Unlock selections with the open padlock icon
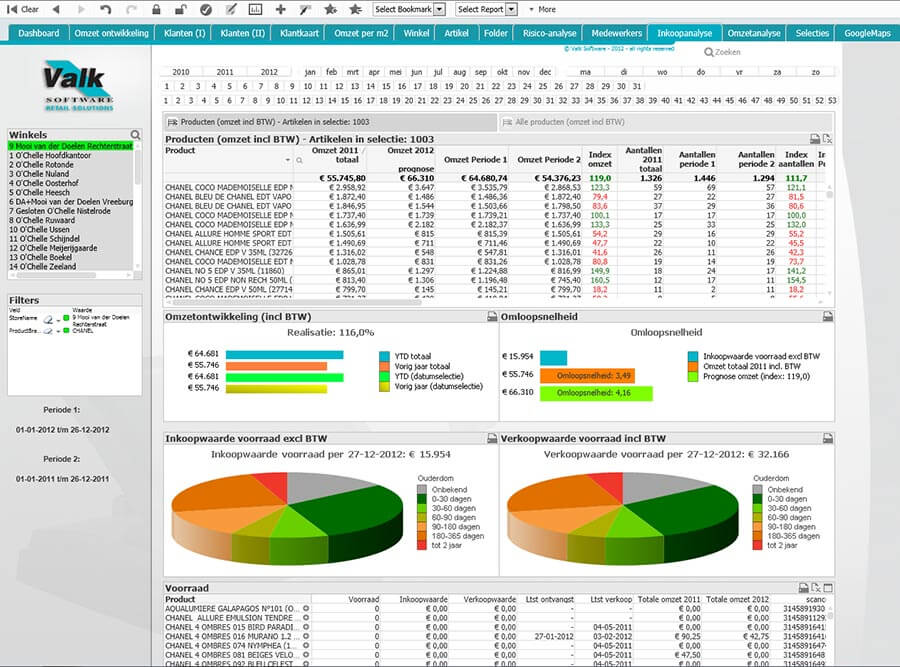This screenshot has width=900, height=667. coord(180,9)
